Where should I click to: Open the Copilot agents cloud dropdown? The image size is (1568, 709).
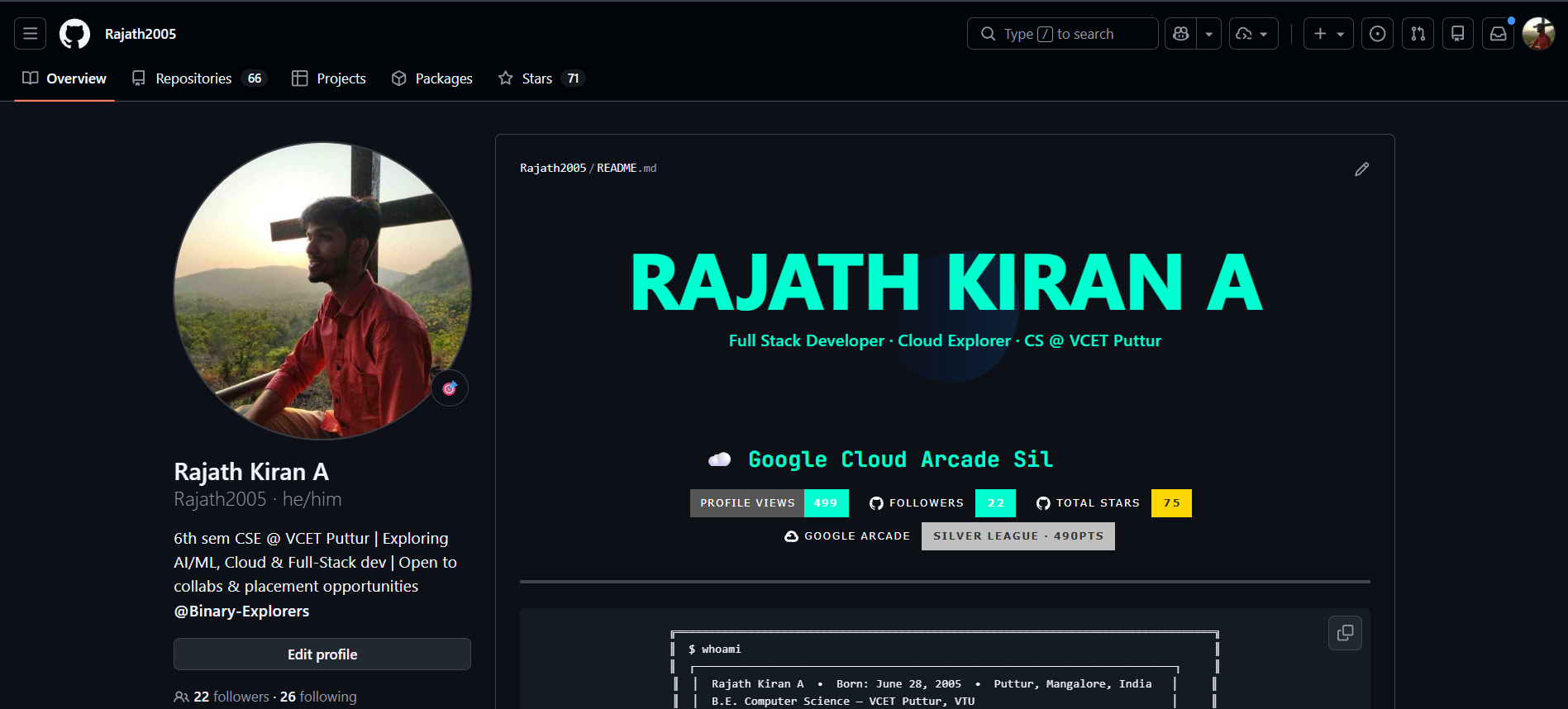click(x=1253, y=34)
